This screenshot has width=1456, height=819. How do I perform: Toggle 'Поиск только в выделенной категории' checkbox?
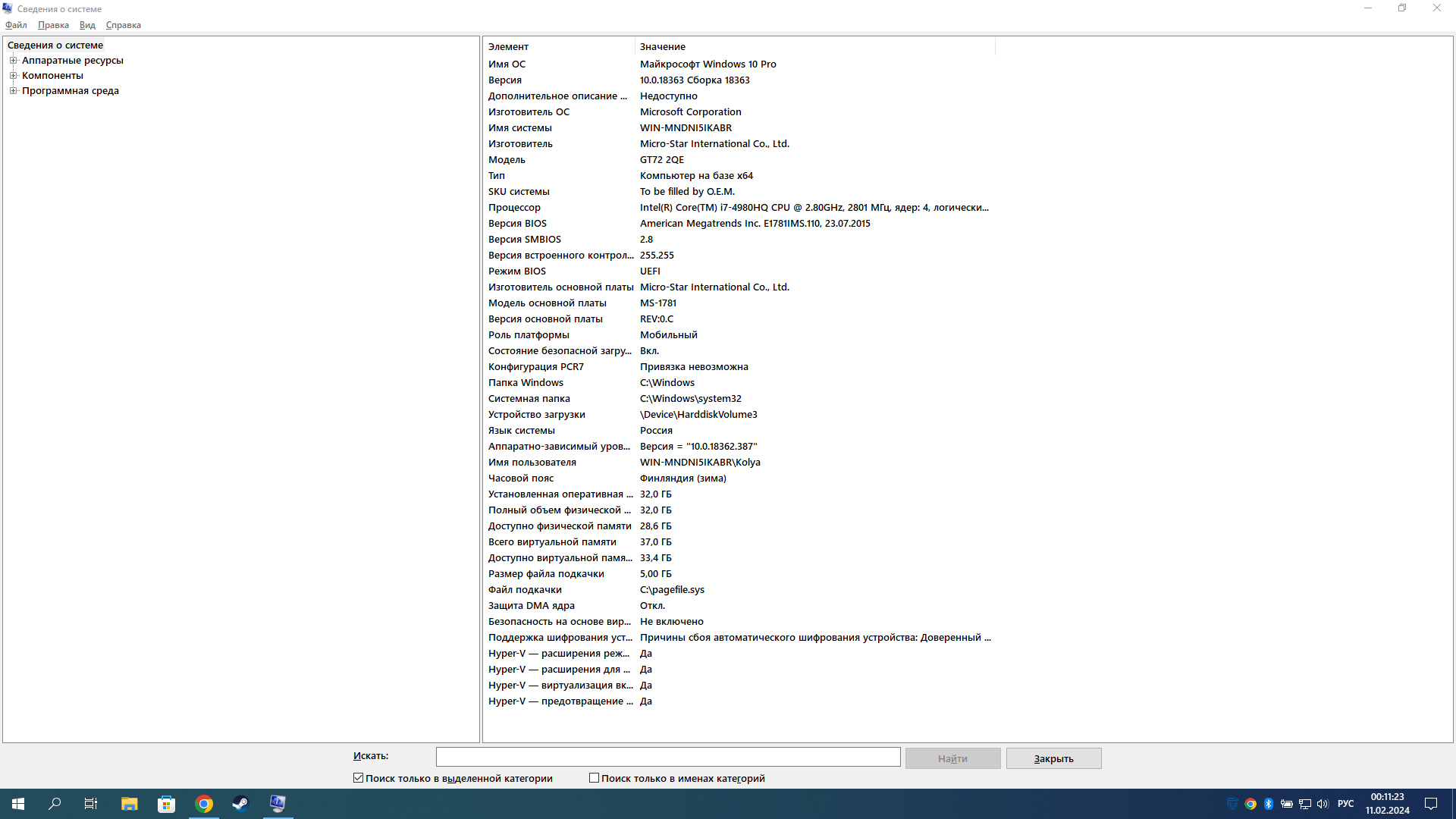359,778
